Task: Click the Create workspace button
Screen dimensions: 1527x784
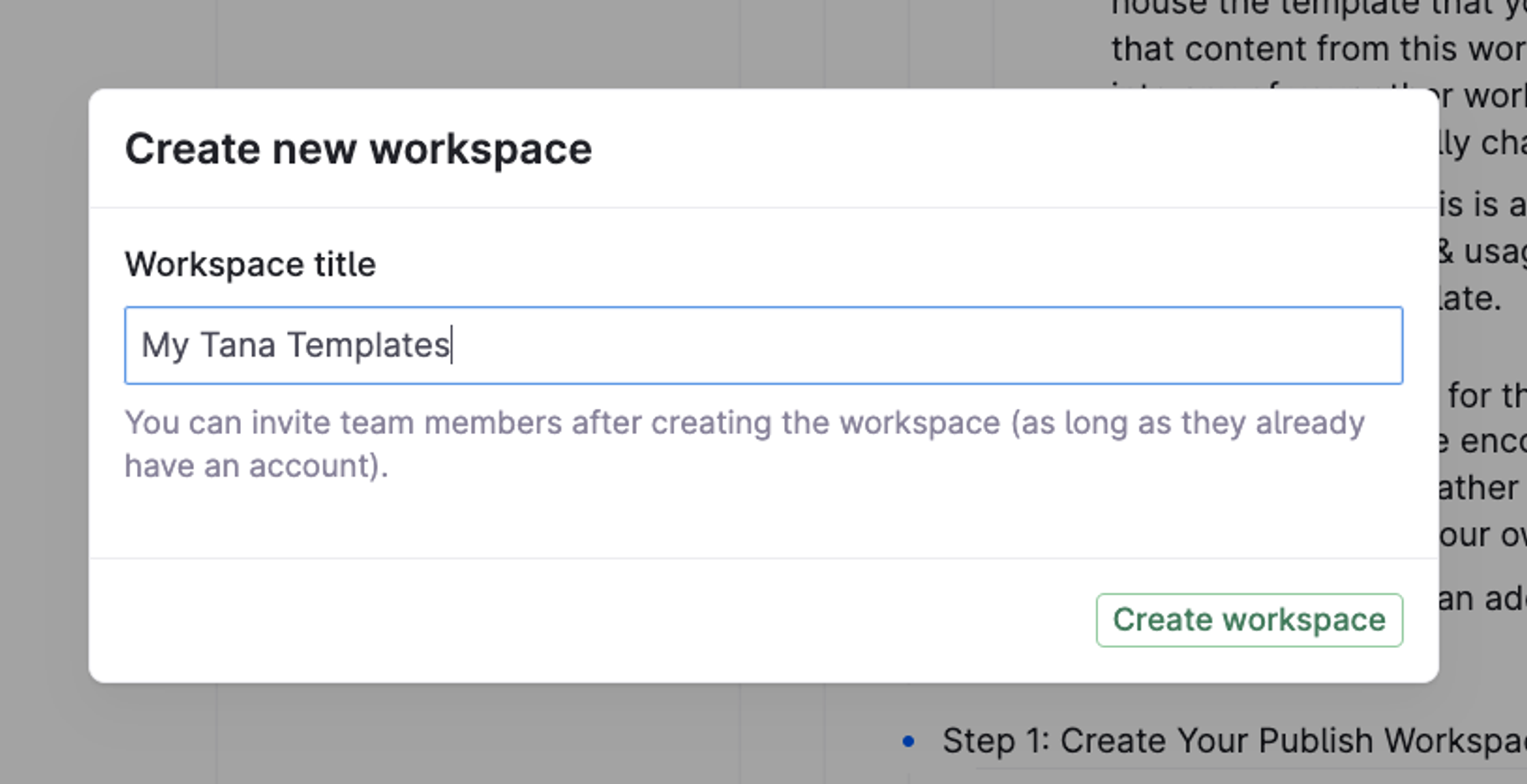Action: (1248, 619)
